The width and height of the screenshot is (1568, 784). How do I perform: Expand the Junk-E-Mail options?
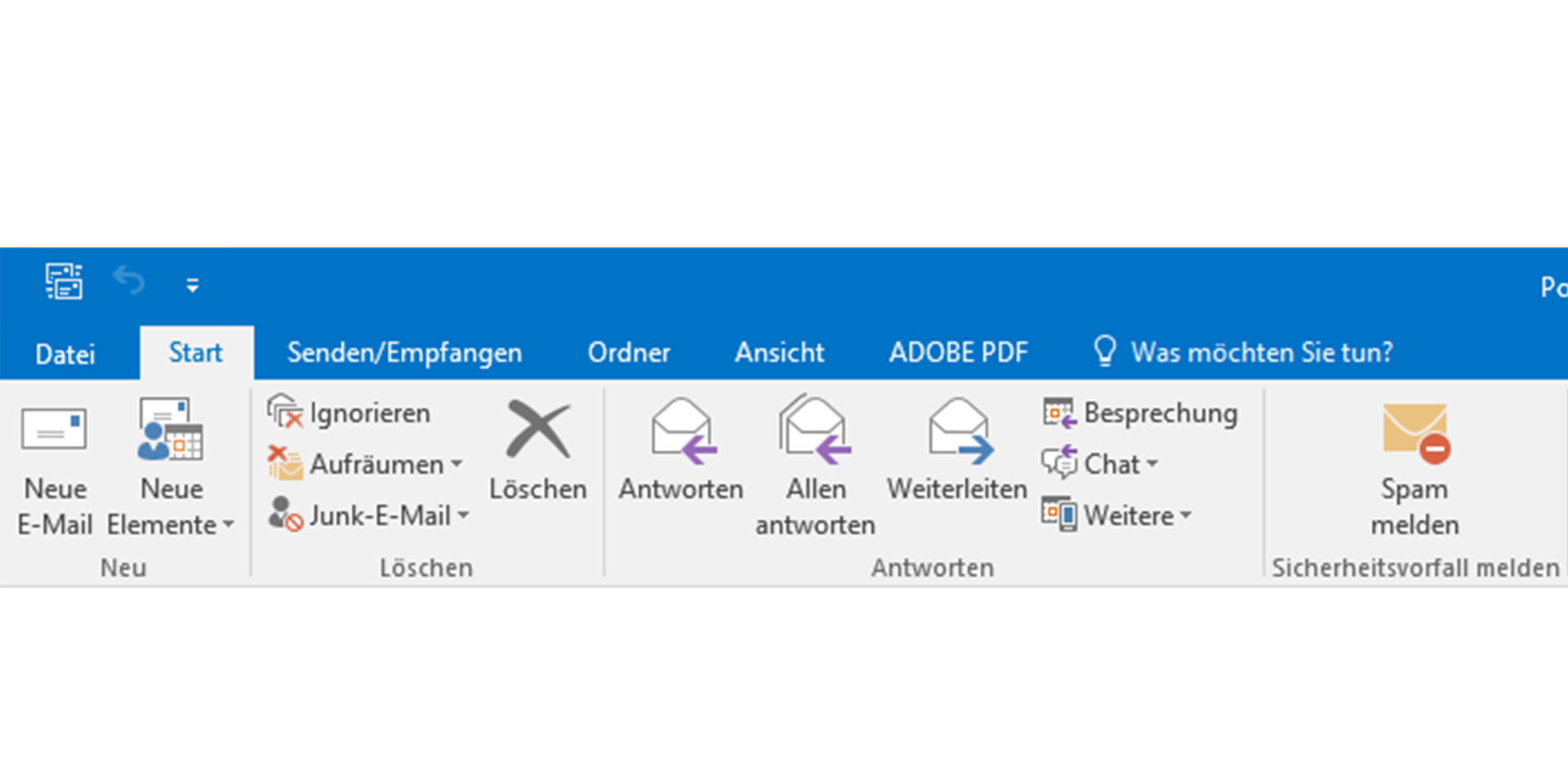[464, 515]
